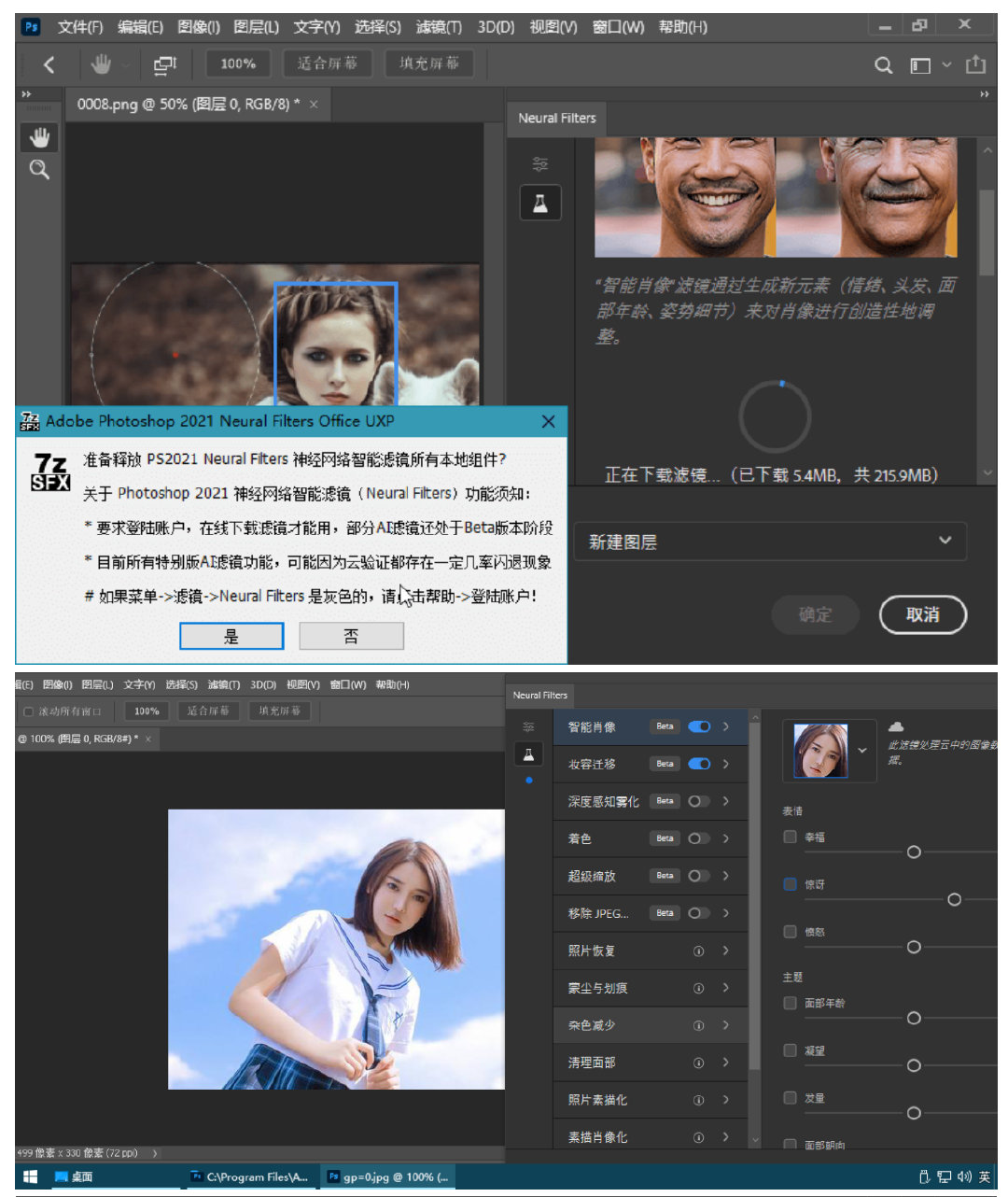Expand the 深度感知雾化 filter chevron
The image size is (1008, 1197).
[x=725, y=801]
